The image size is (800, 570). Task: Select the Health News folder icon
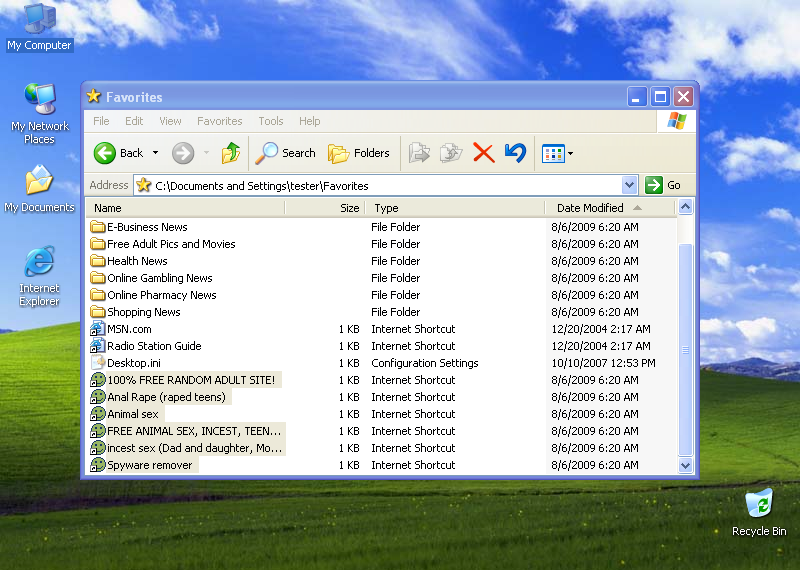pos(97,261)
